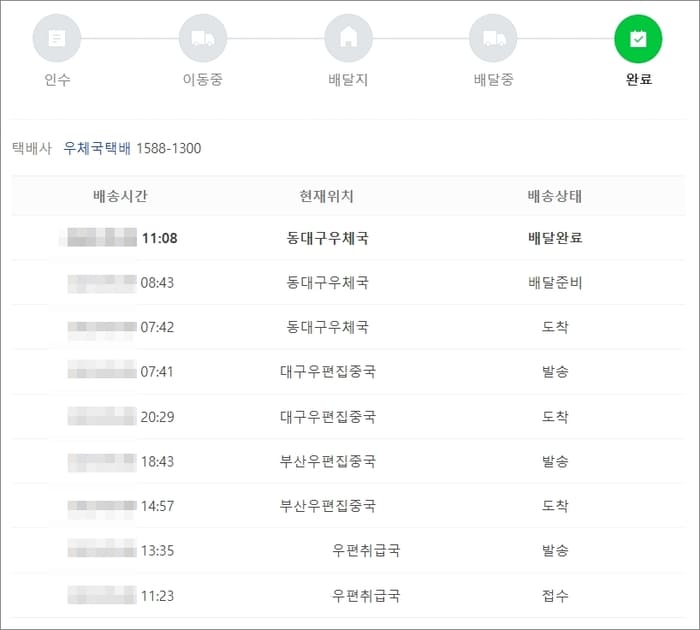The height and width of the screenshot is (630, 700).
Task: Open the 우체국택배 courier link
Action: [x=97, y=148]
